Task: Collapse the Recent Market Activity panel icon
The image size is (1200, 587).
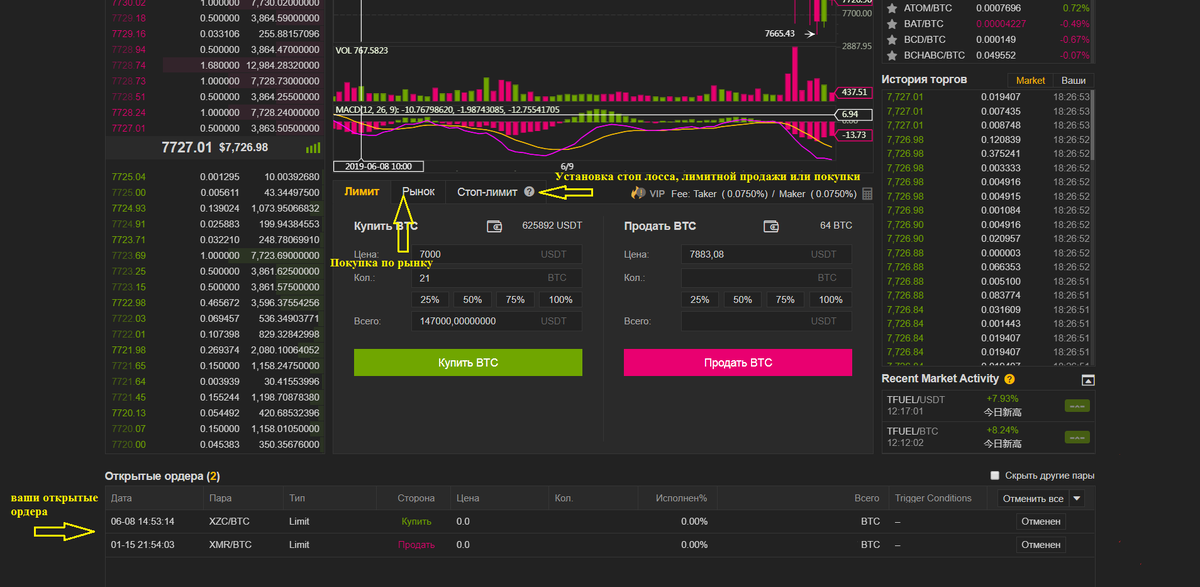Action: tap(1088, 380)
